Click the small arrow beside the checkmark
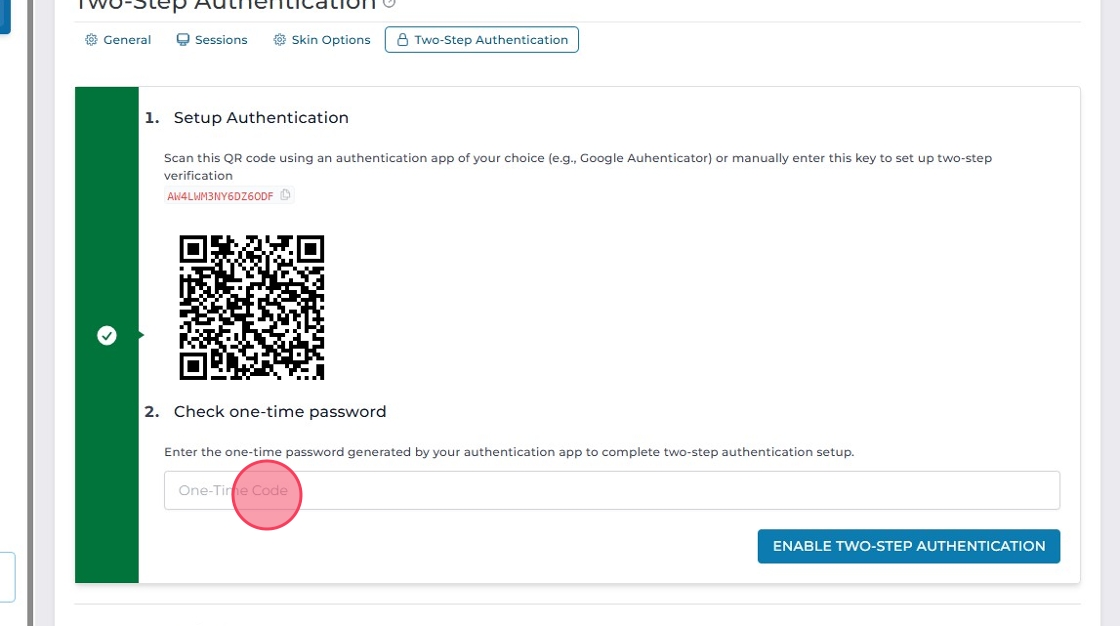Image resolution: width=1120 pixels, height=626 pixels. pyautogui.click(x=141, y=335)
